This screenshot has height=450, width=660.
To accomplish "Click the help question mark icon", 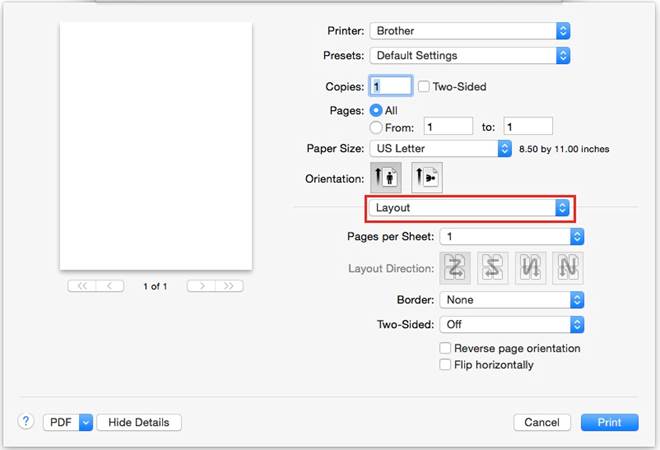I will (x=26, y=422).
